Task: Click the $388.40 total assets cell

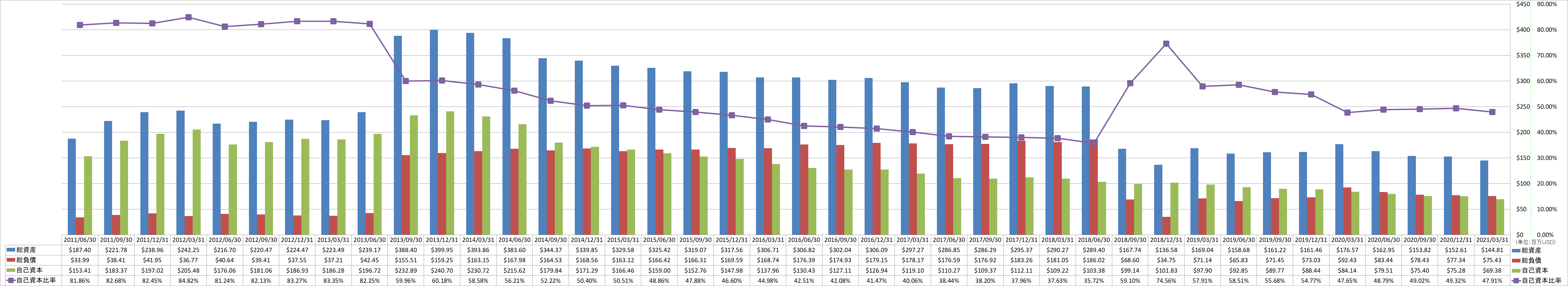Action: pos(406,250)
